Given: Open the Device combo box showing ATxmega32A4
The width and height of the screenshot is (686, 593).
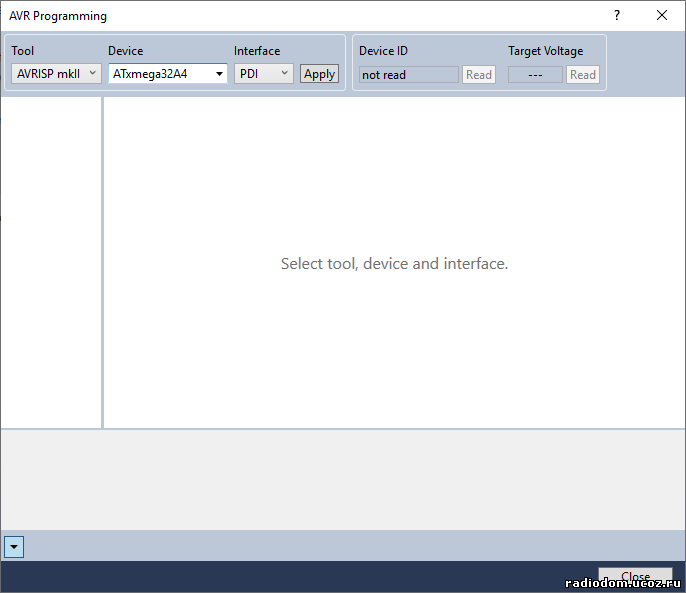Looking at the screenshot, I should (x=168, y=74).
